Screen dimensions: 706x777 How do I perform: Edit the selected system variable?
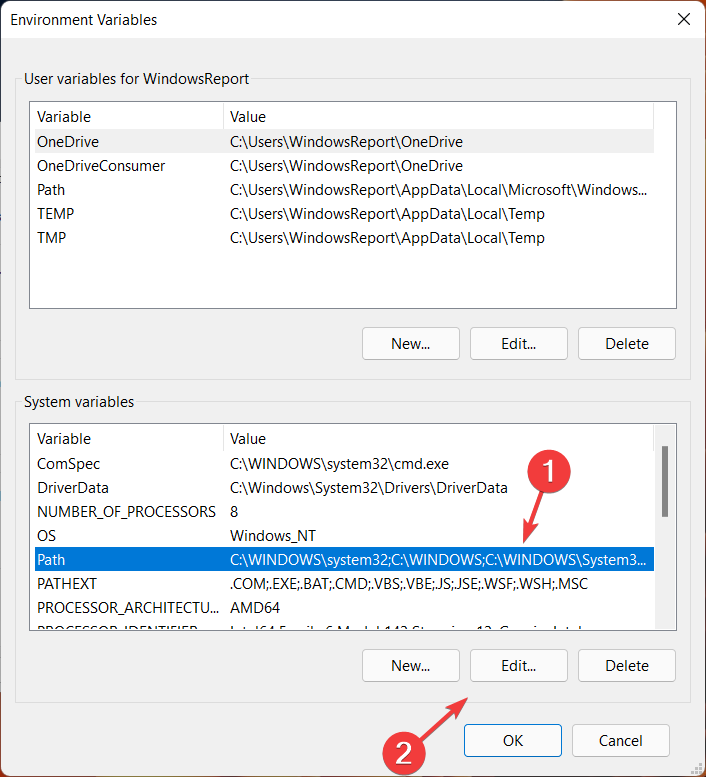click(518, 665)
